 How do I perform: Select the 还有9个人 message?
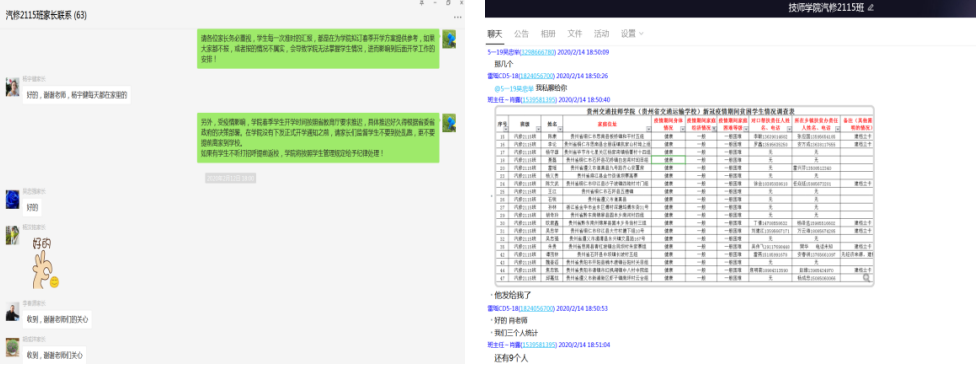(x=511, y=359)
